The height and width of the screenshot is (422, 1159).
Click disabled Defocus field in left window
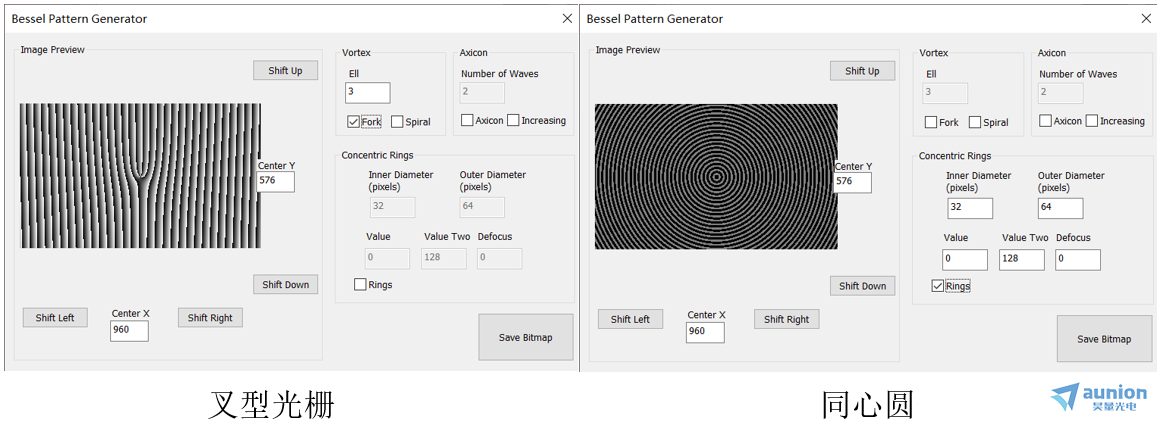[500, 258]
